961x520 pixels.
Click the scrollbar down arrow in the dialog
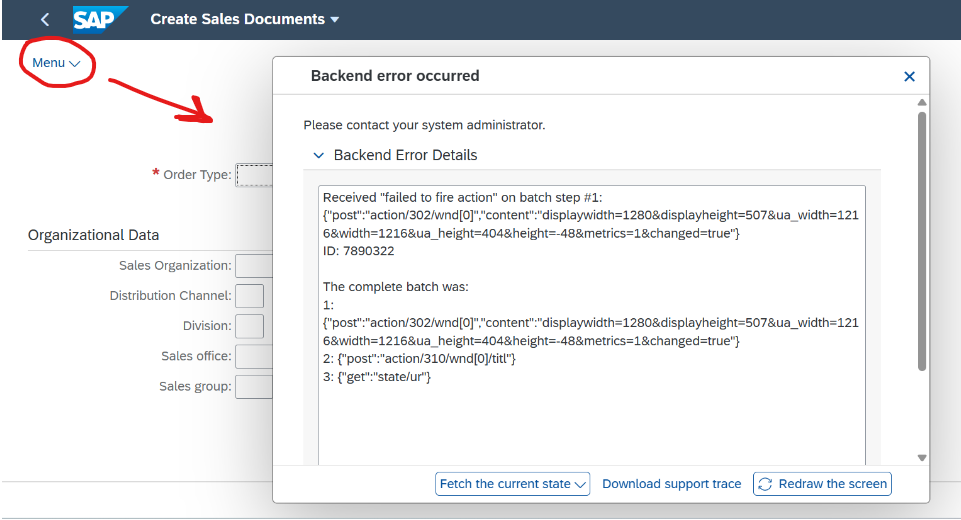tap(922, 457)
